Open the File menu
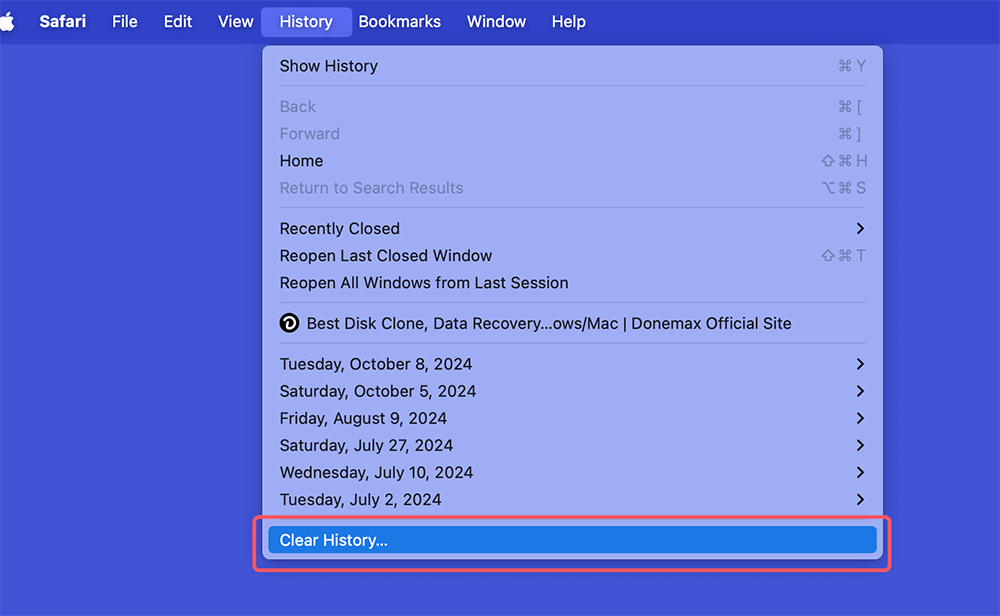This screenshot has height=616, width=1000. [x=125, y=21]
